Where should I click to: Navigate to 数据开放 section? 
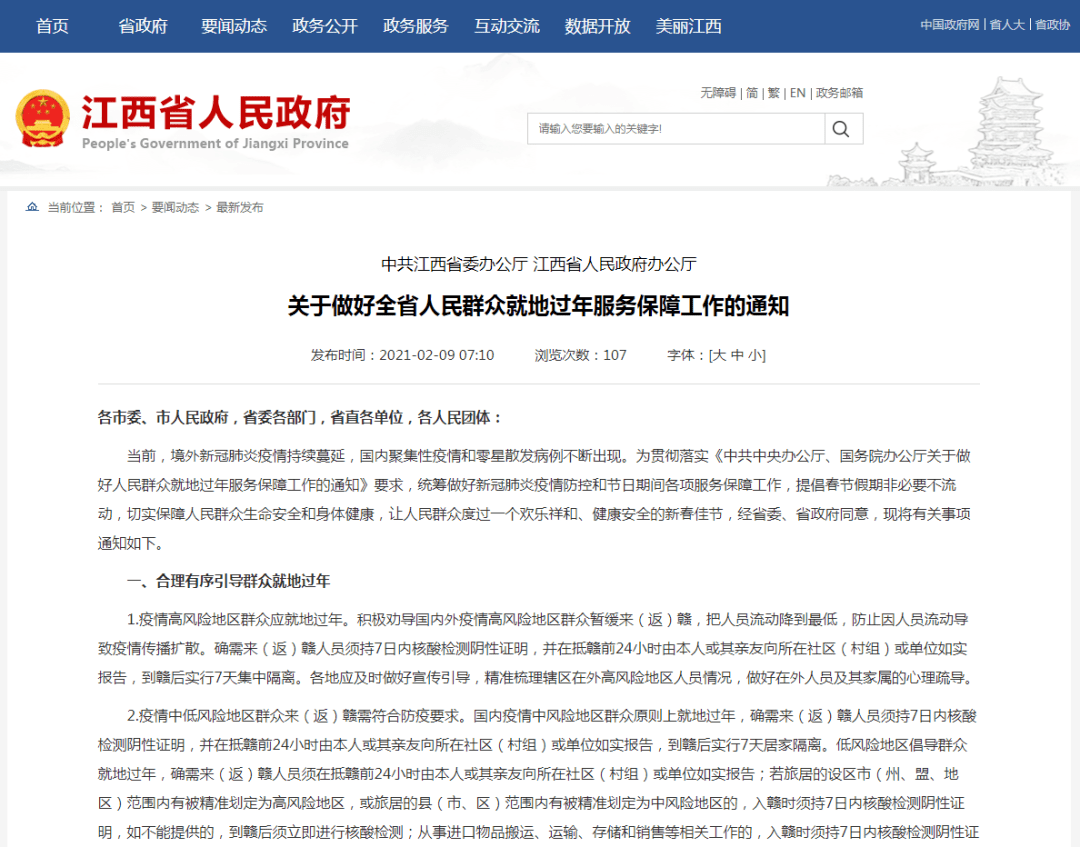pyautogui.click(x=598, y=26)
